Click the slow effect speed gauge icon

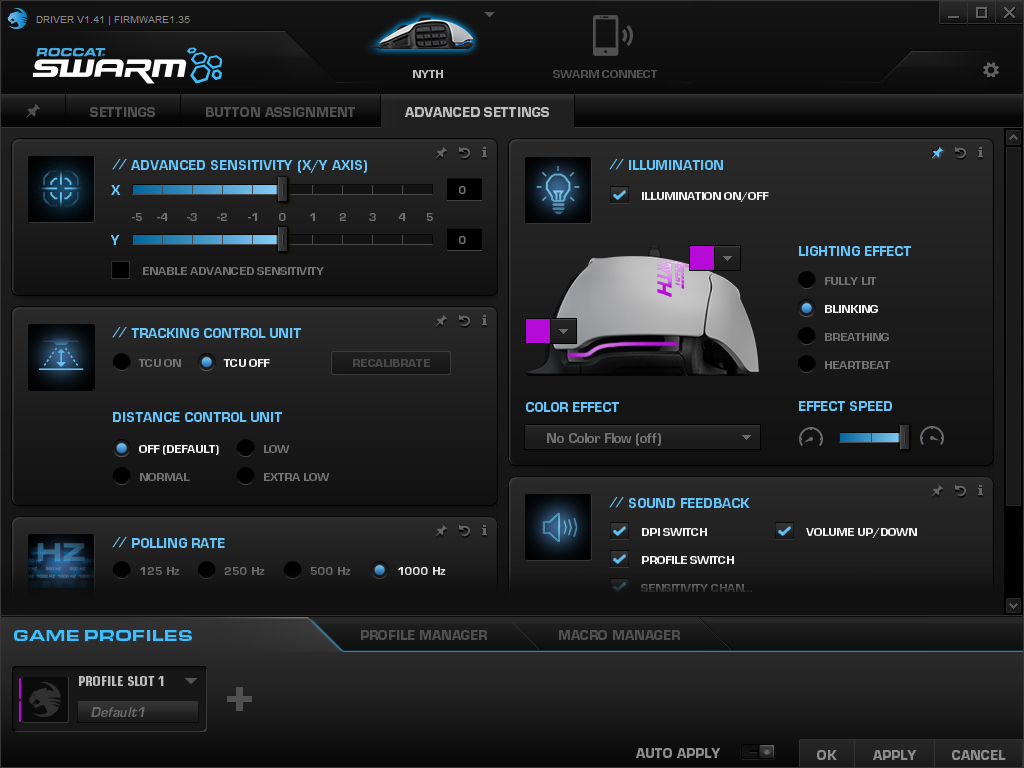811,437
